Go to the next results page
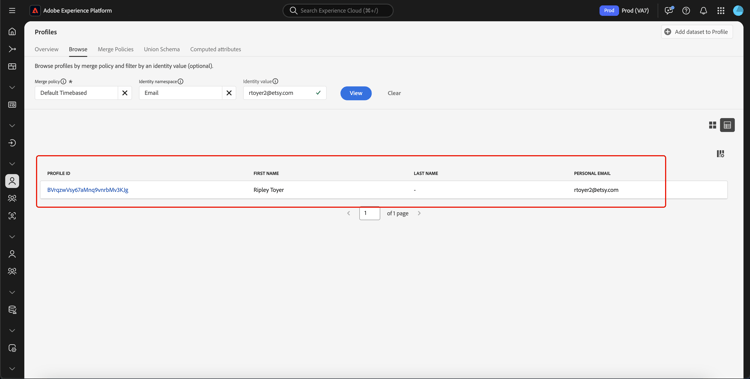 (x=419, y=213)
